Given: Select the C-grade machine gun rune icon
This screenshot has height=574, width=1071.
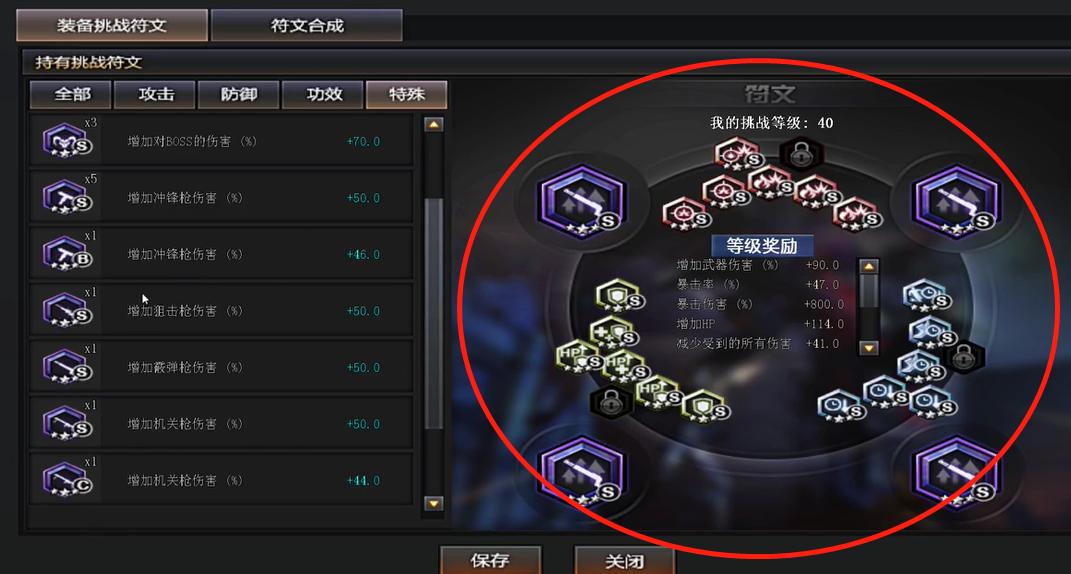Looking at the screenshot, I should (66, 480).
